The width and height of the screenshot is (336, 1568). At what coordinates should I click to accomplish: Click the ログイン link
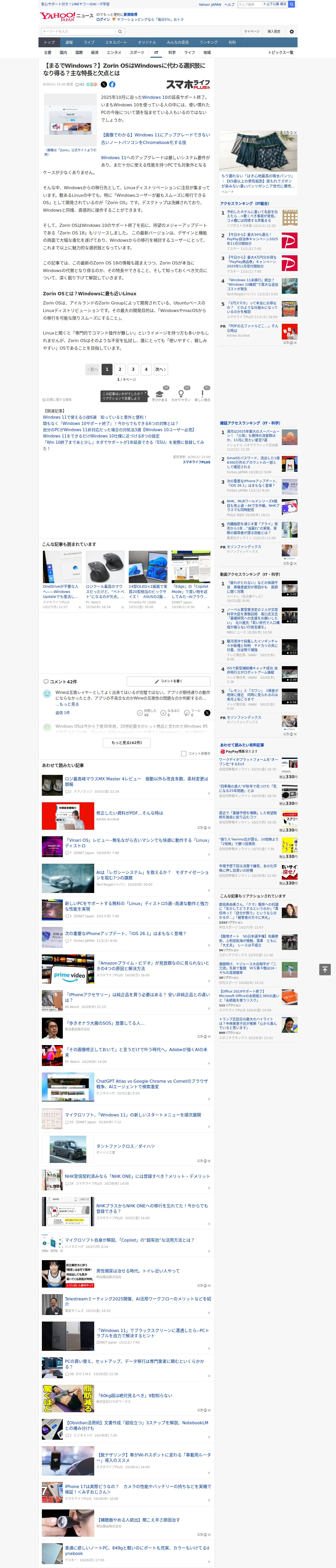(x=103, y=20)
